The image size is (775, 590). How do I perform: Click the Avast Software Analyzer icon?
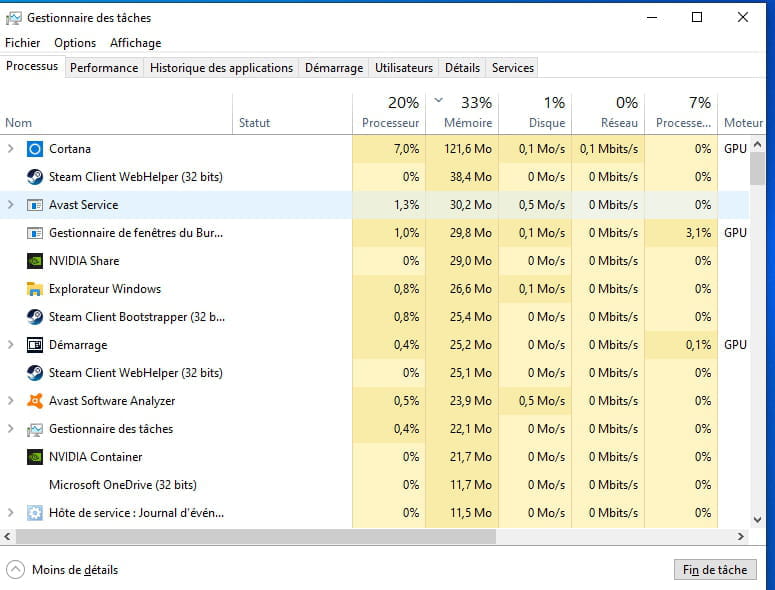coord(35,401)
